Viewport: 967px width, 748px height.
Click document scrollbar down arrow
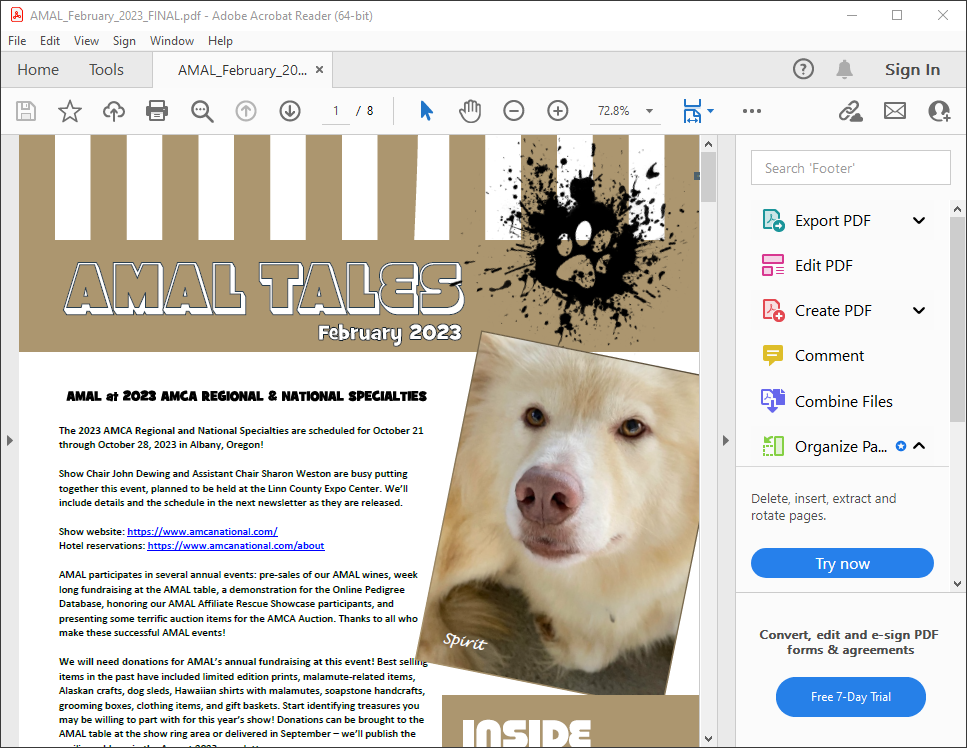coord(708,738)
